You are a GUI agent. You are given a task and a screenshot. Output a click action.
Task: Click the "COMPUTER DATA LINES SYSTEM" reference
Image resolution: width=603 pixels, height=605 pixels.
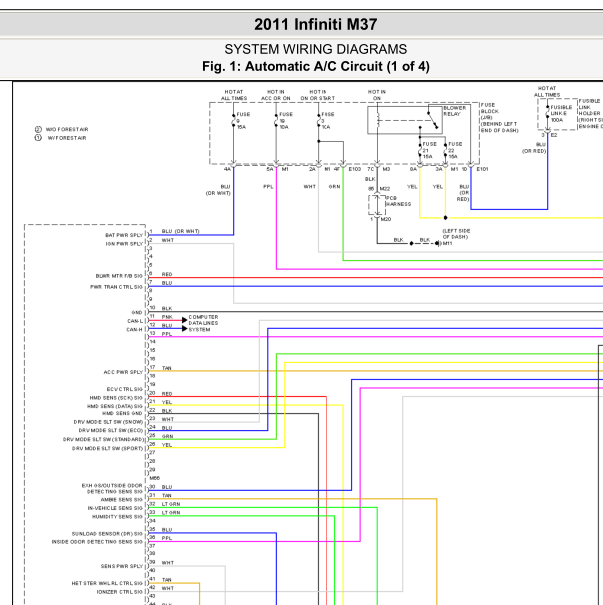click(x=203, y=323)
